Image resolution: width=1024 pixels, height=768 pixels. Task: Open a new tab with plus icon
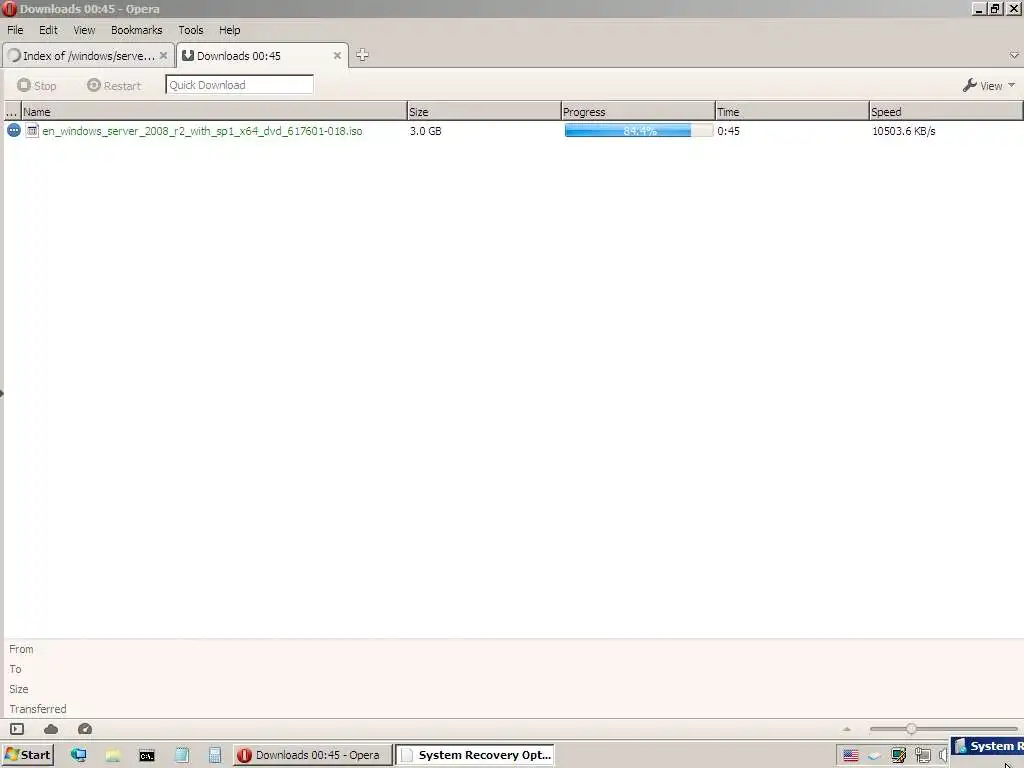click(x=362, y=56)
